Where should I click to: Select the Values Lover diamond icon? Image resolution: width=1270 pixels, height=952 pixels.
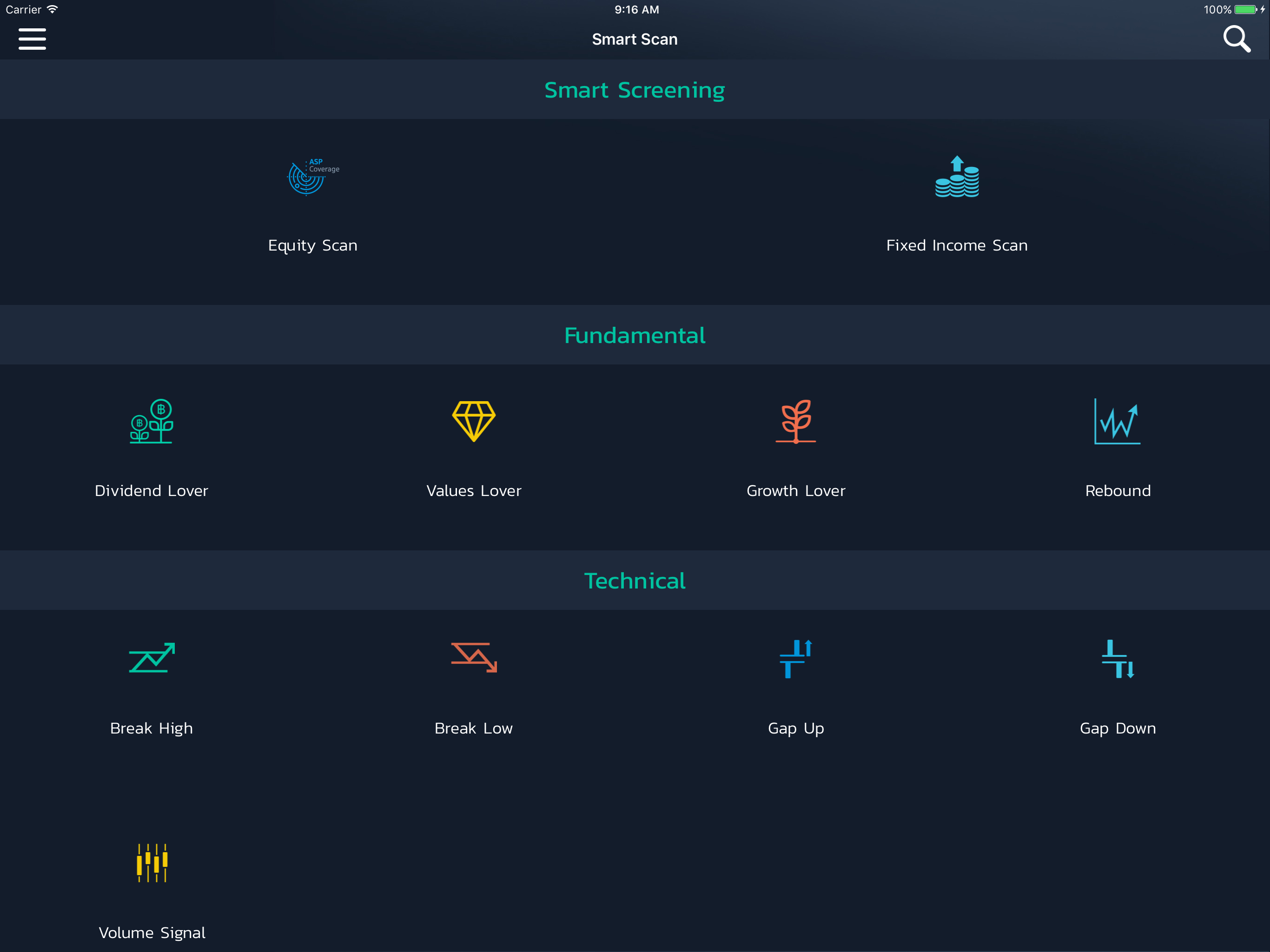474,422
